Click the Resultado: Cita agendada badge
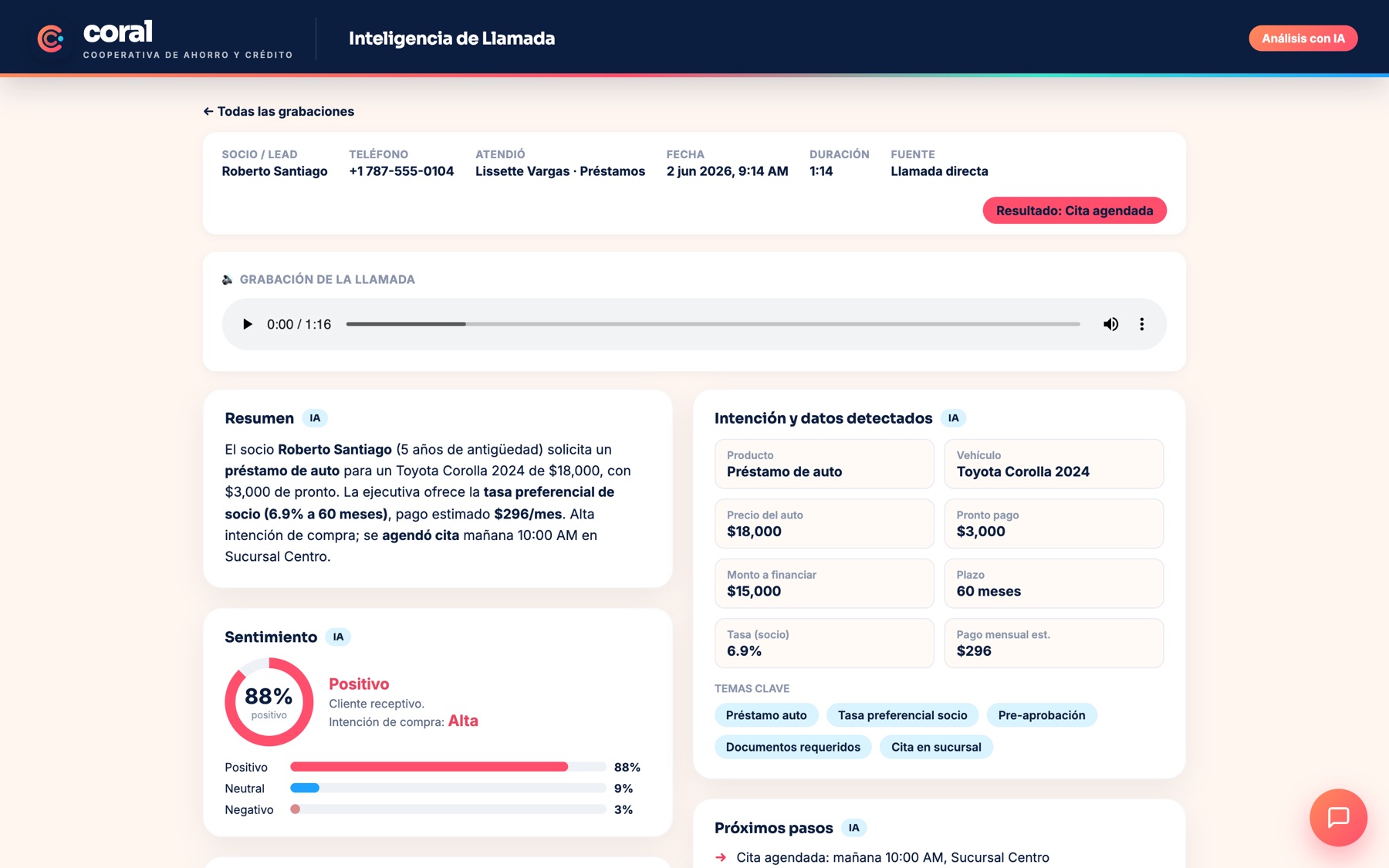The image size is (1389, 868). [x=1074, y=211]
